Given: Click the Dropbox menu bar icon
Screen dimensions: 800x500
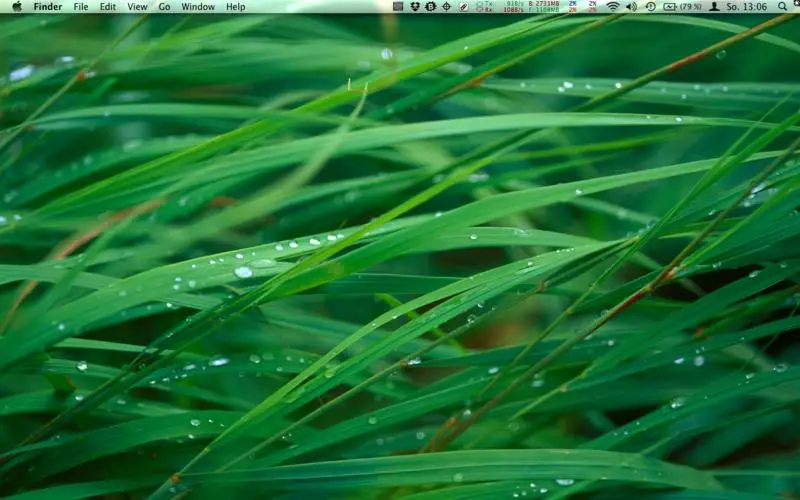Looking at the screenshot, I should coord(414,6).
